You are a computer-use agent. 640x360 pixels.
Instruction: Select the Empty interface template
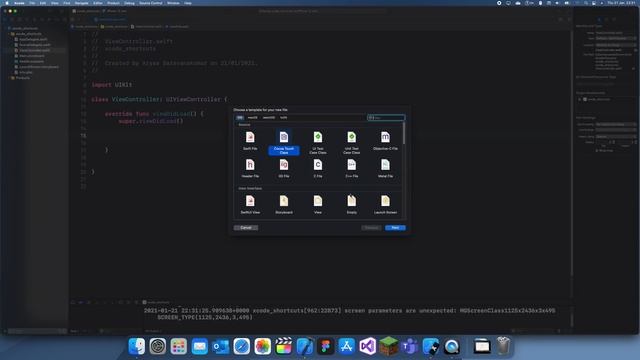pos(351,204)
